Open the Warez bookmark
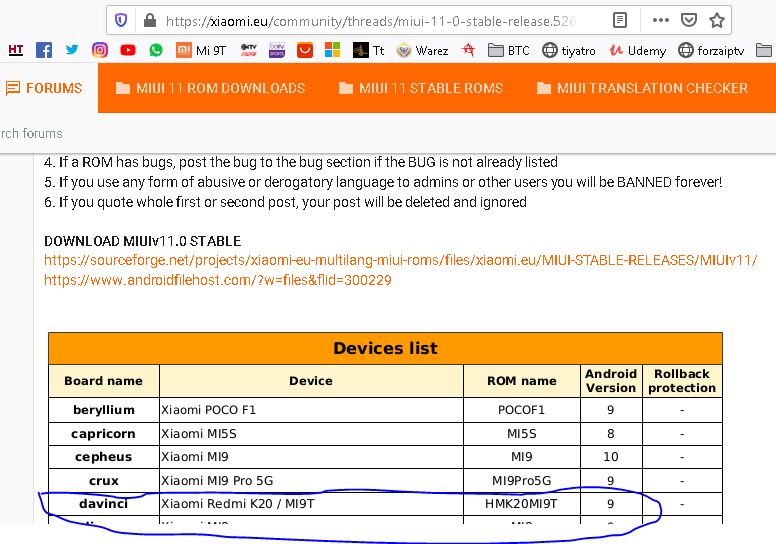Viewport: 776px width, 544px height. click(422, 50)
